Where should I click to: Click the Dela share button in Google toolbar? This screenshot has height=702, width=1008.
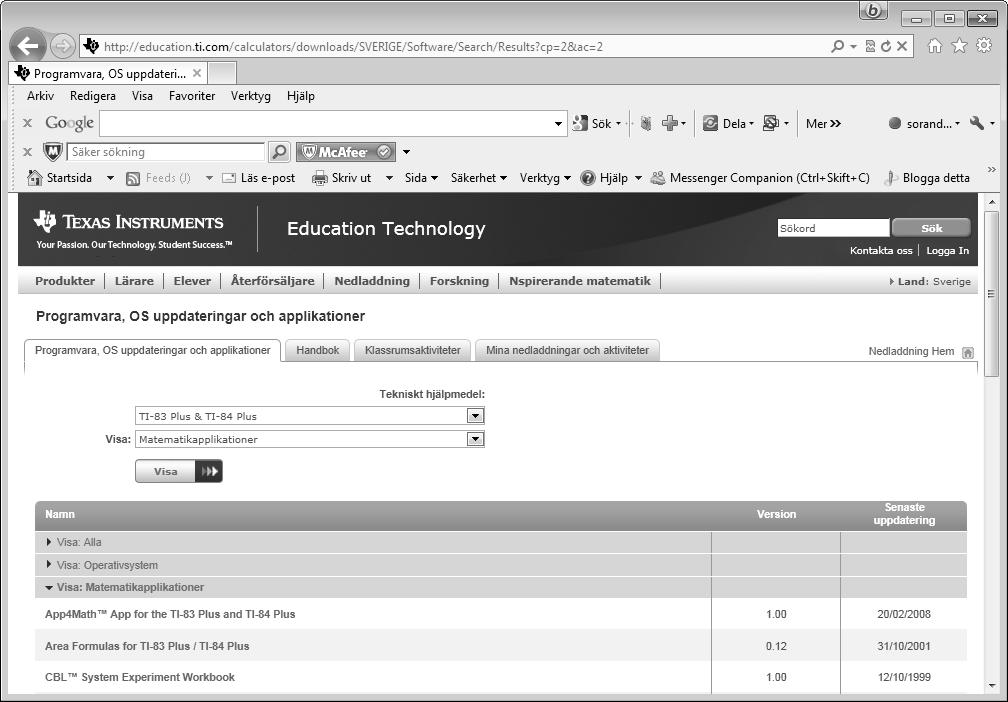coord(728,123)
